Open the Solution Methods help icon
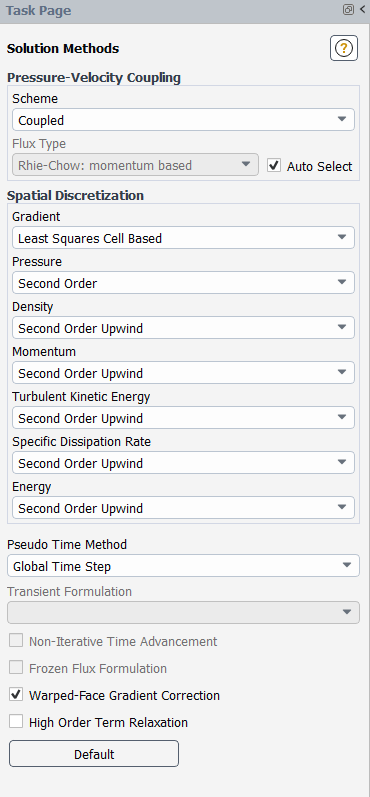 point(344,48)
